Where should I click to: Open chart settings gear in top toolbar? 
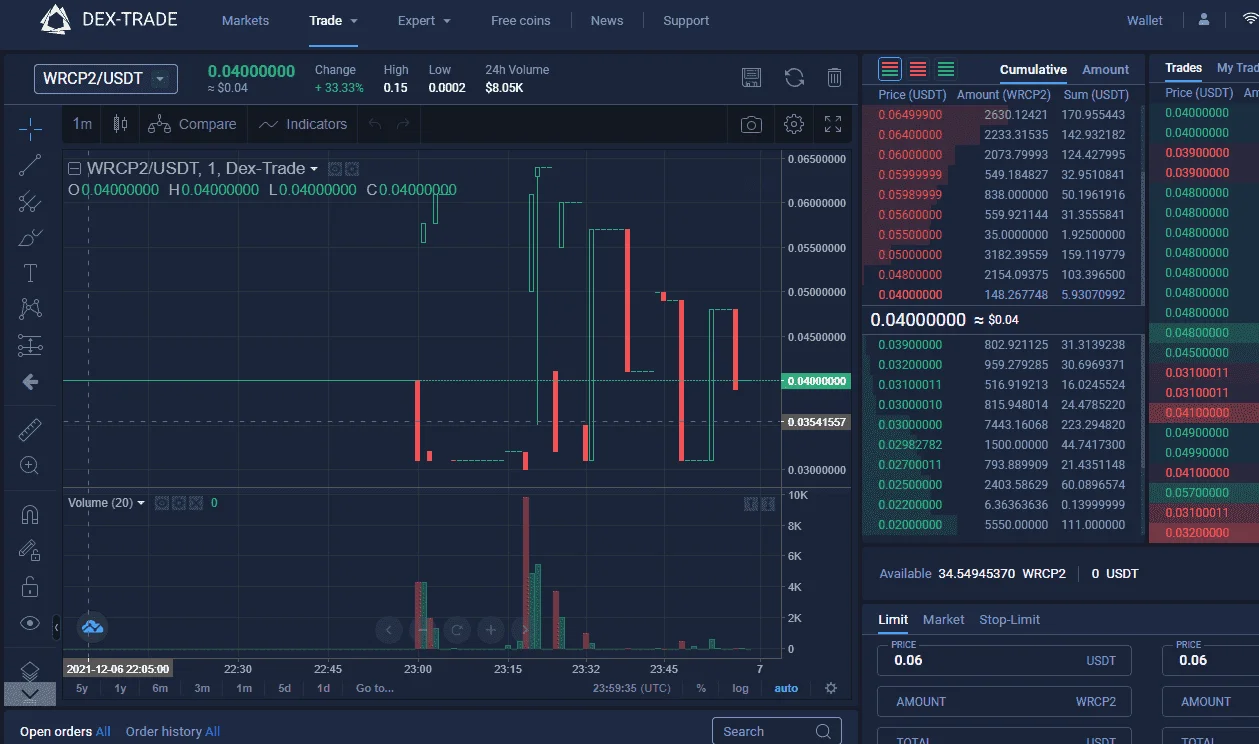[794, 124]
